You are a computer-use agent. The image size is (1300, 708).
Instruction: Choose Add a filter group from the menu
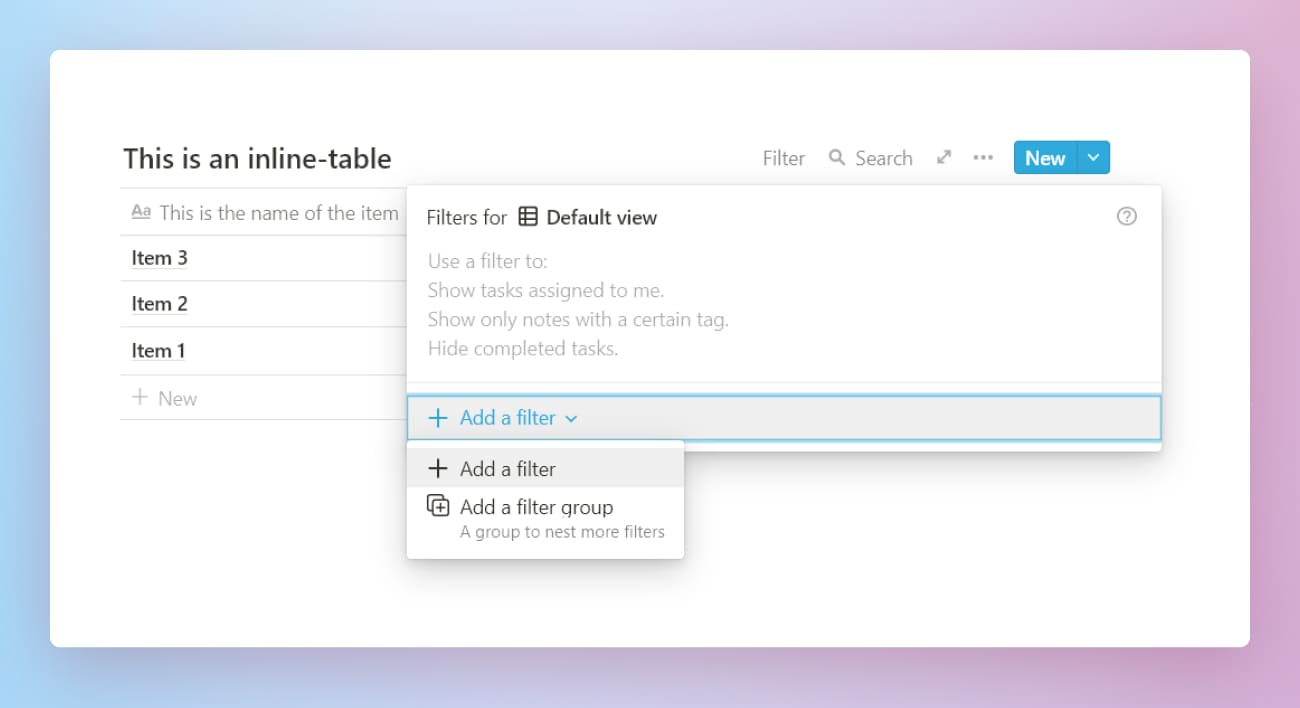(536, 507)
